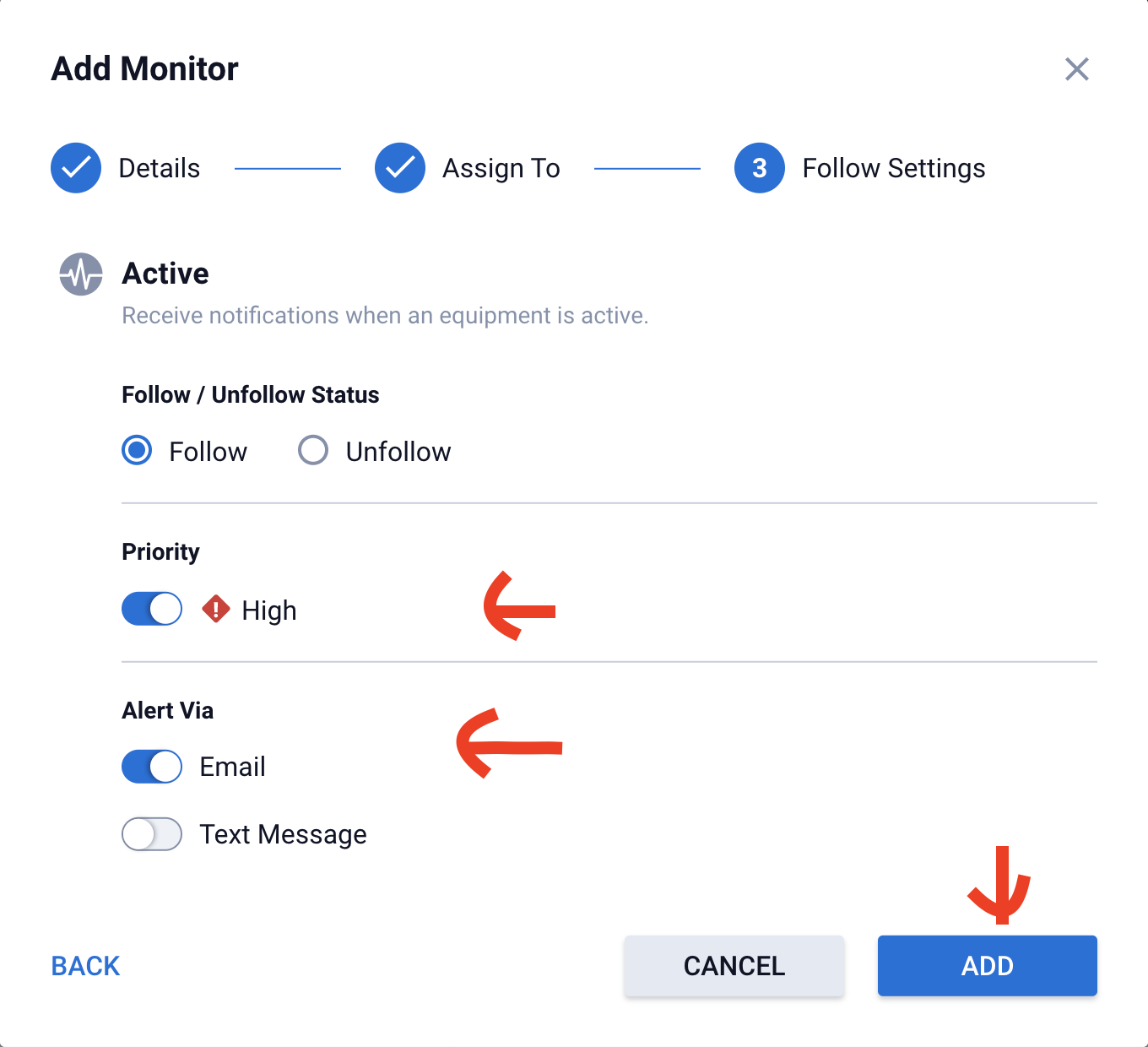Click the step 3 number circle
The height and width of the screenshot is (1047, 1148).
[760, 168]
